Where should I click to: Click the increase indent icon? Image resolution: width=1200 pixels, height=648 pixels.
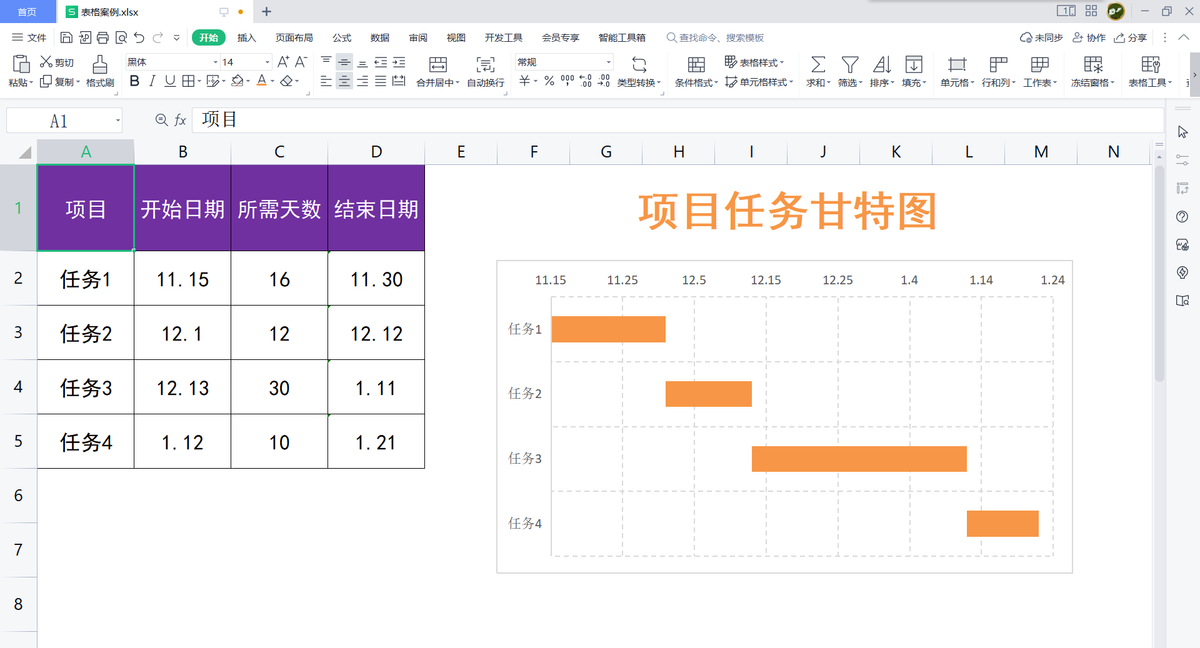[398, 62]
